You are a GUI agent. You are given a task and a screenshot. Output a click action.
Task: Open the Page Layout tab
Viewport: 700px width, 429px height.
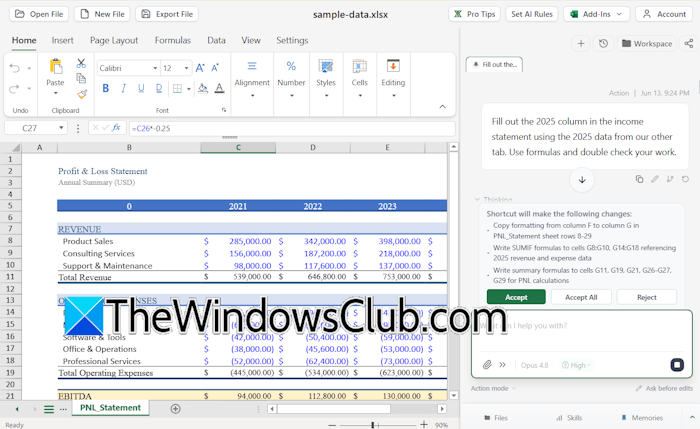point(114,40)
